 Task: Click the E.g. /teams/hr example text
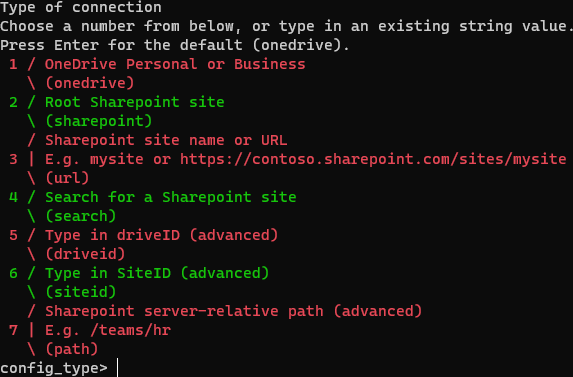point(108,330)
